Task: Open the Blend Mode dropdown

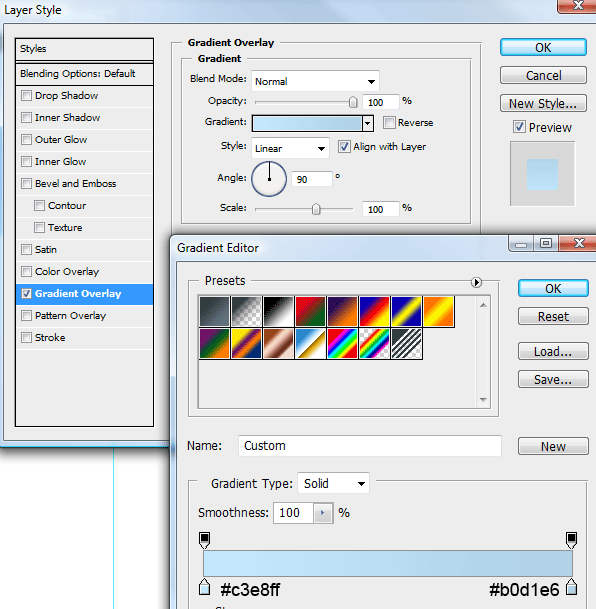Action: tap(315, 81)
